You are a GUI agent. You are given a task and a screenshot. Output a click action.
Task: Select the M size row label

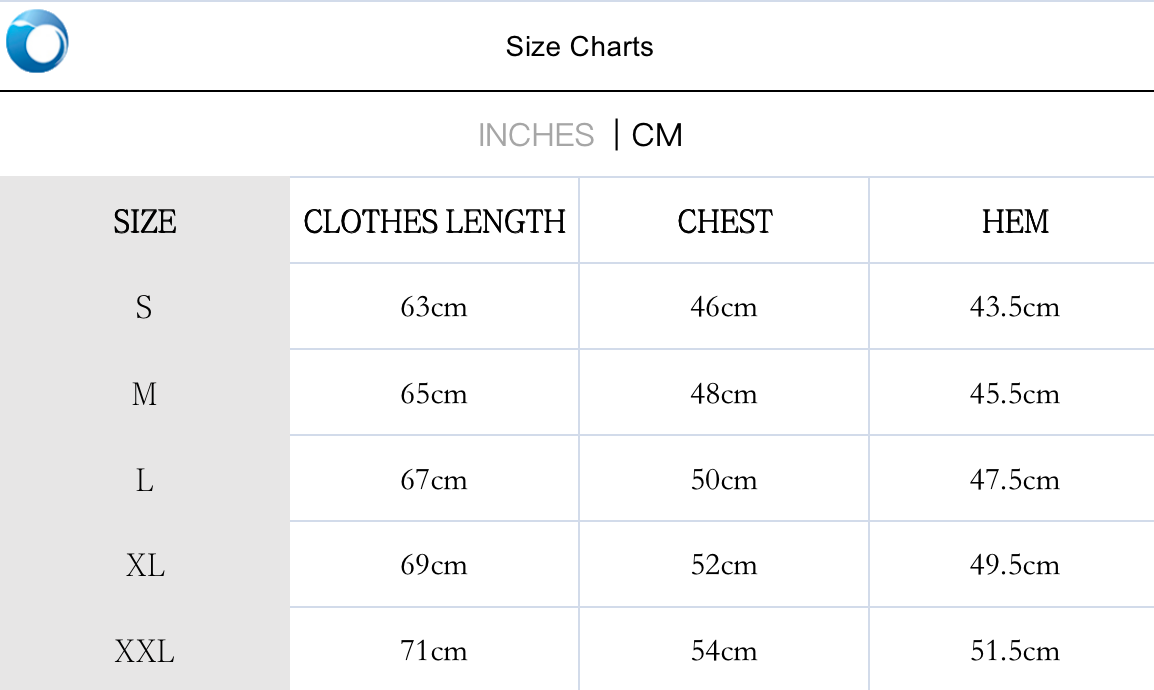tap(144, 394)
